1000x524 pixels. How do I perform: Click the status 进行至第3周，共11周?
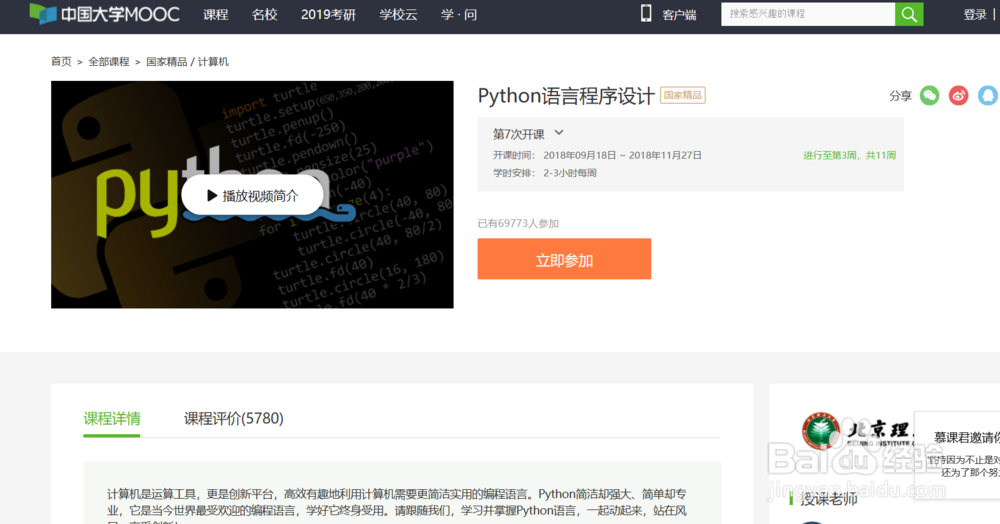[849, 156]
